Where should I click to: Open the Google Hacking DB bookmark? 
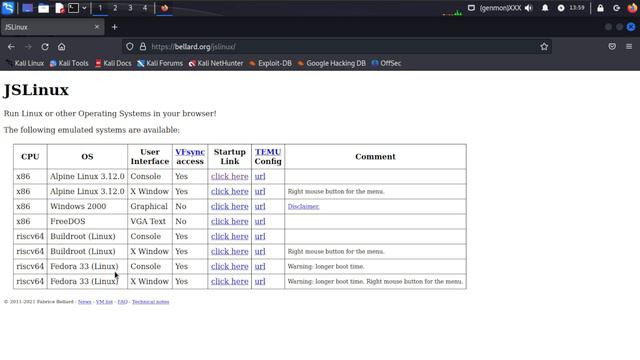pyautogui.click(x=331, y=63)
